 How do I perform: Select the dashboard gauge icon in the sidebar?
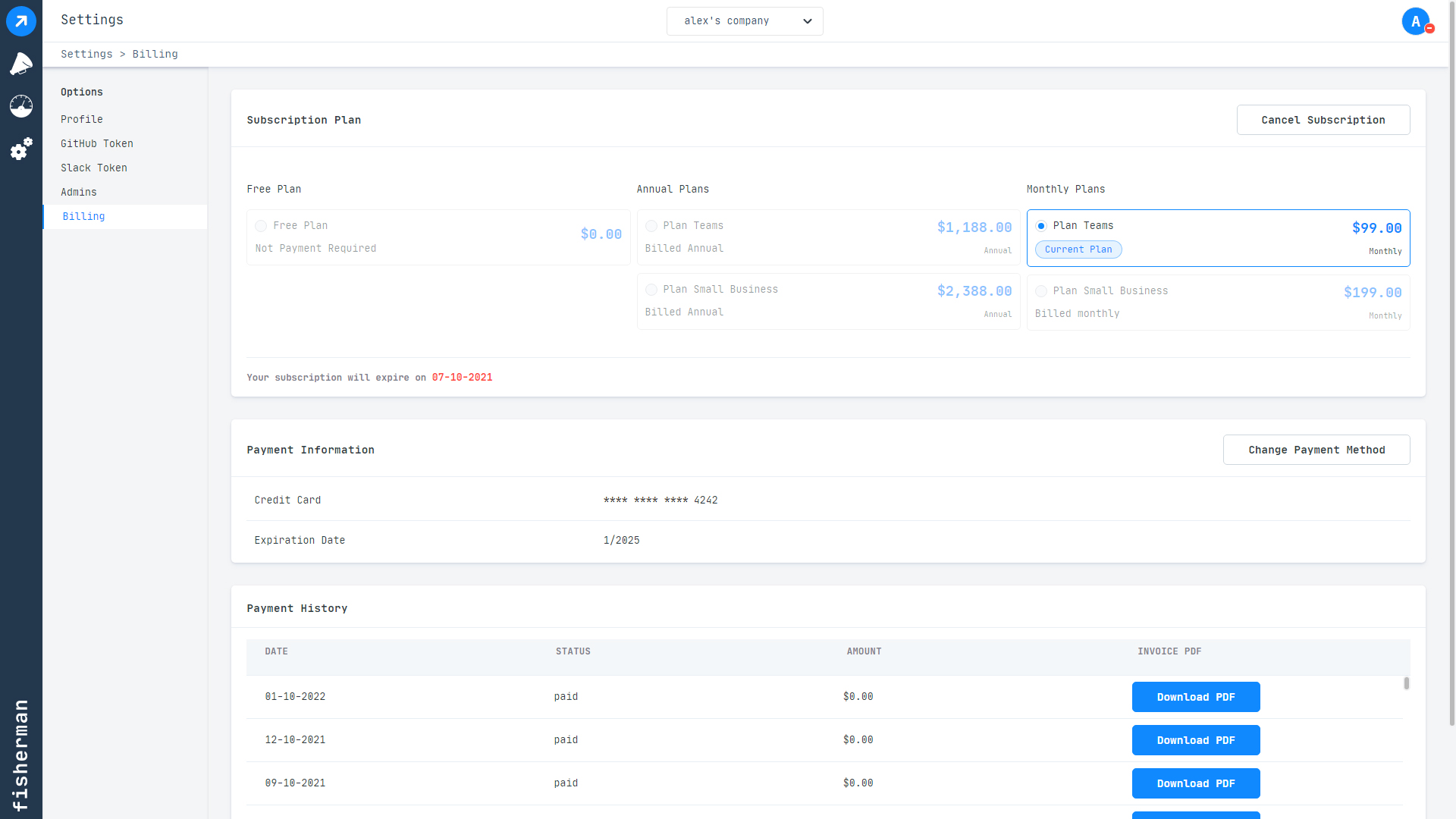[20, 106]
